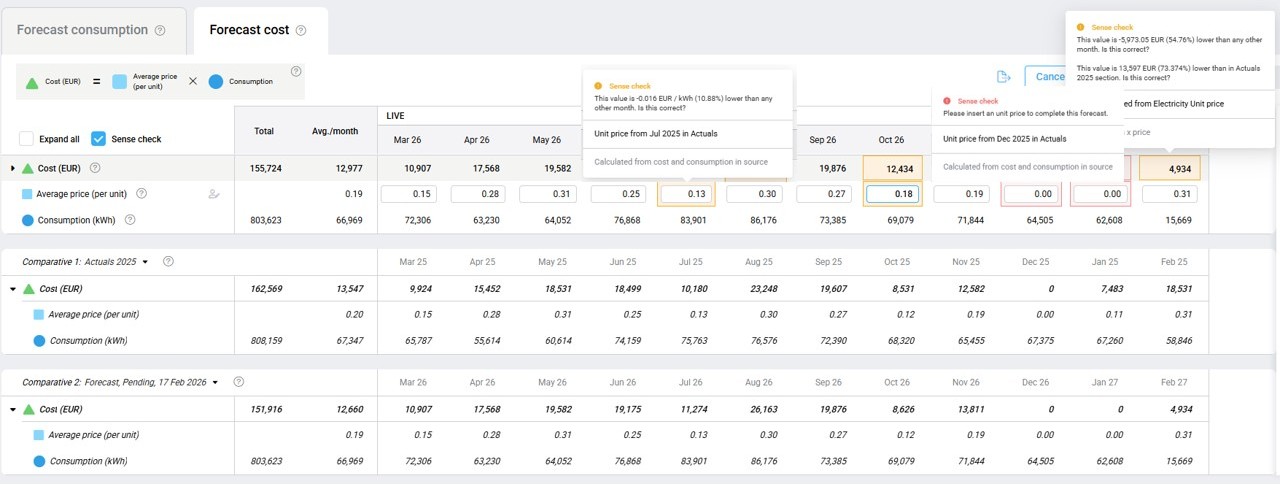Click help icon next to Comparative 1

[x=168, y=262]
